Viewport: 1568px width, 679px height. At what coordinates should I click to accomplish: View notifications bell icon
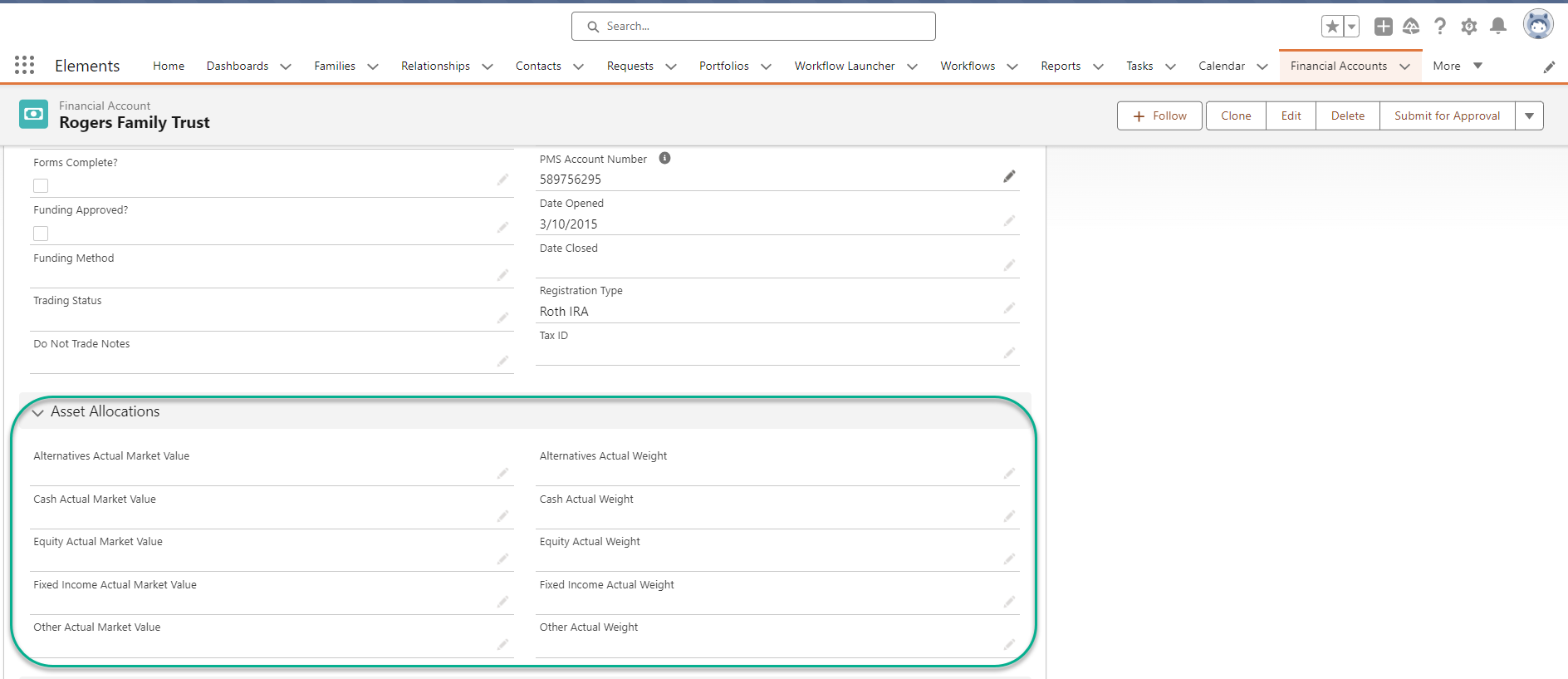coord(1498,27)
